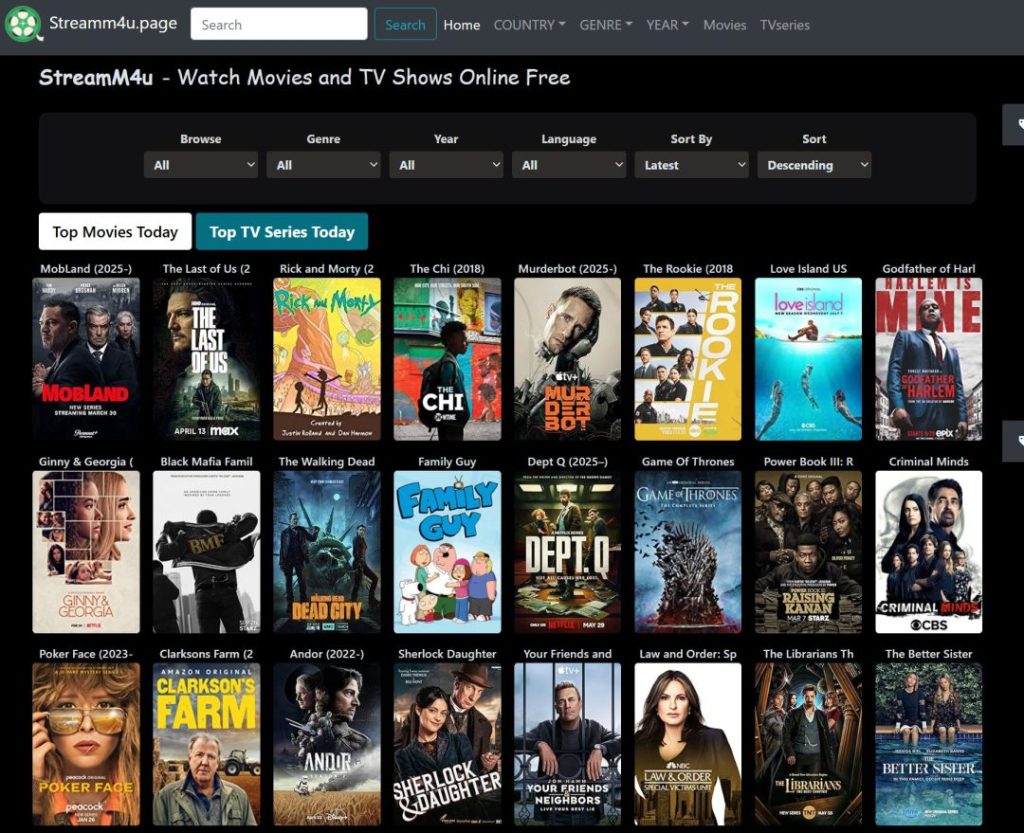This screenshot has width=1024, height=833.
Task: Switch to Top Movies Today tab
Action: [x=115, y=231]
